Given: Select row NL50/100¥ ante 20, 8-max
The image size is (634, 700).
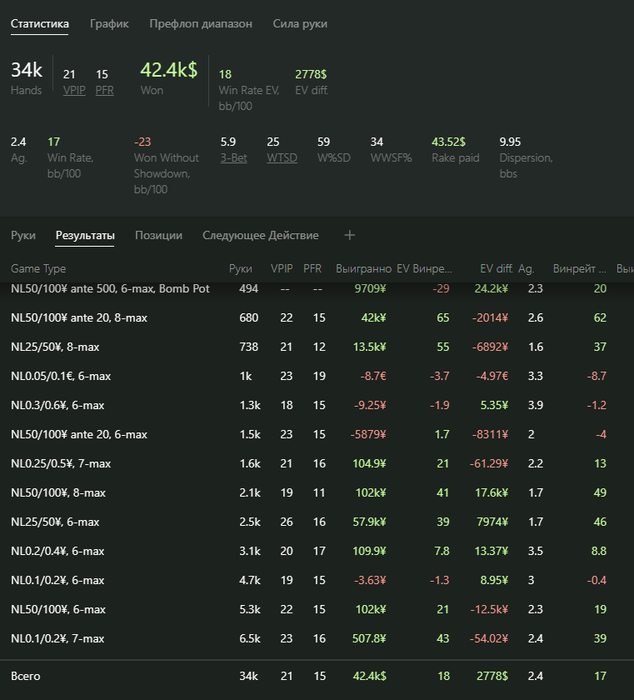Looking at the screenshot, I should tap(317, 318).
